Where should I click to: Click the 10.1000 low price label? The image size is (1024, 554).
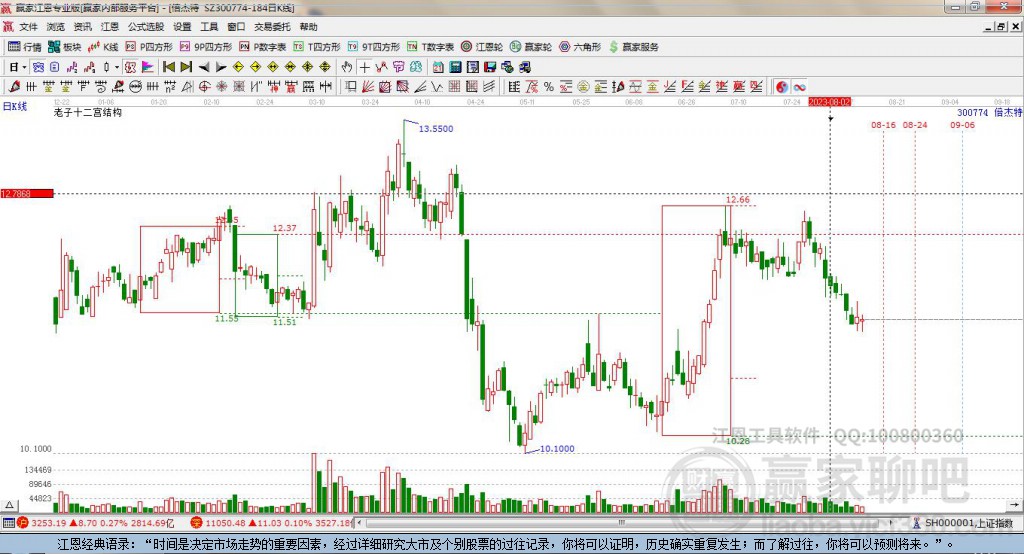(x=557, y=449)
